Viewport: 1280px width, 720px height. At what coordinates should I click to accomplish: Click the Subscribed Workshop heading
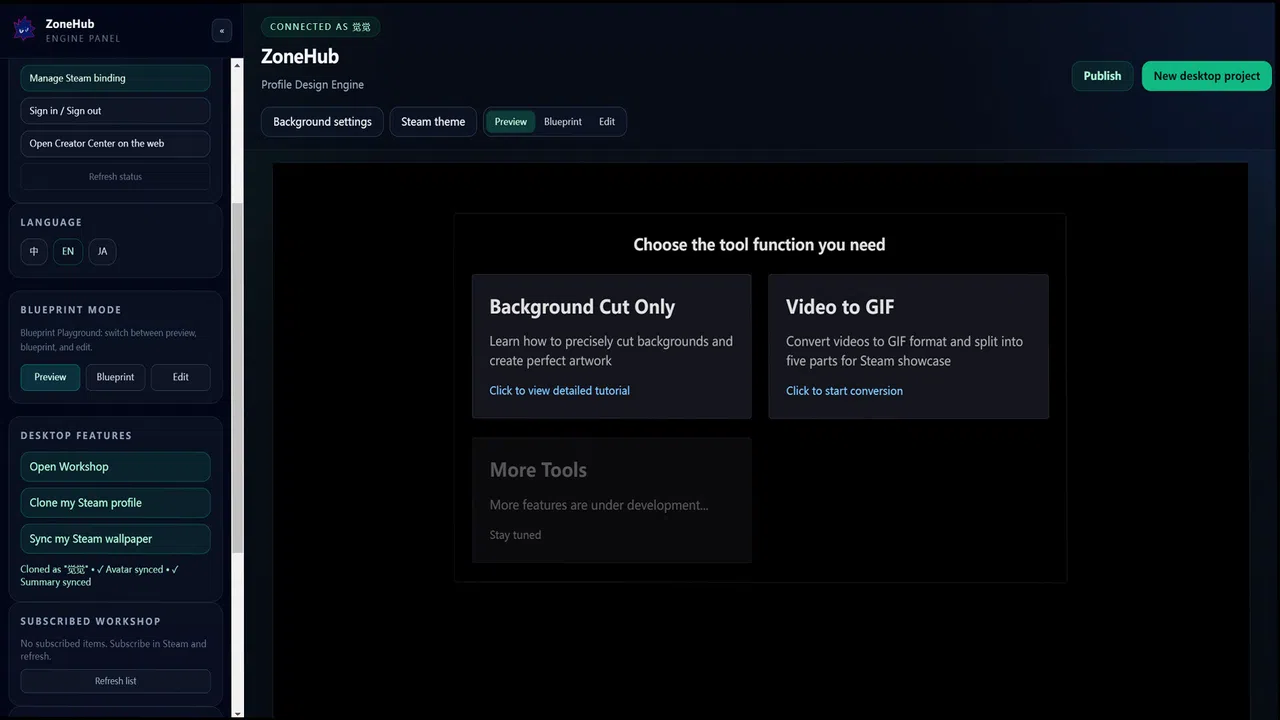click(x=90, y=621)
